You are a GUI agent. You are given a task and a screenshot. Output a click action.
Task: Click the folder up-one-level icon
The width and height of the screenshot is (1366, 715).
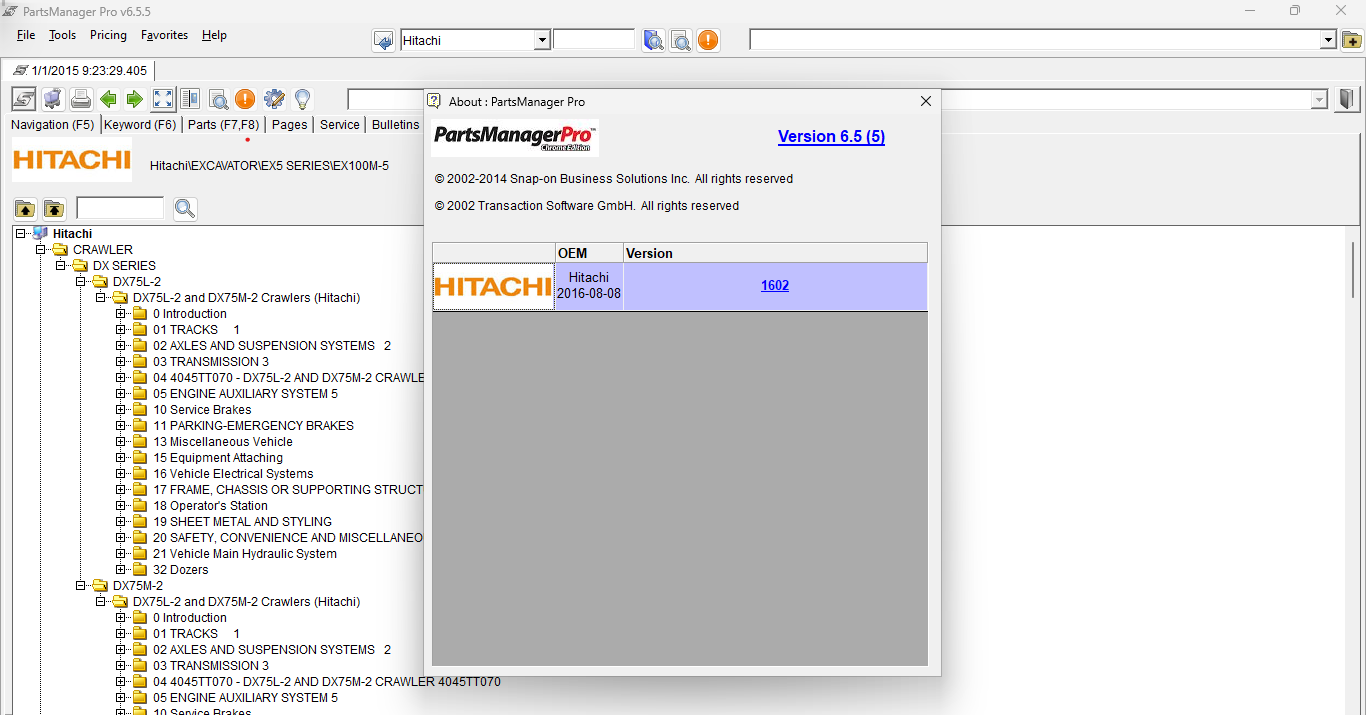[x=25, y=209]
